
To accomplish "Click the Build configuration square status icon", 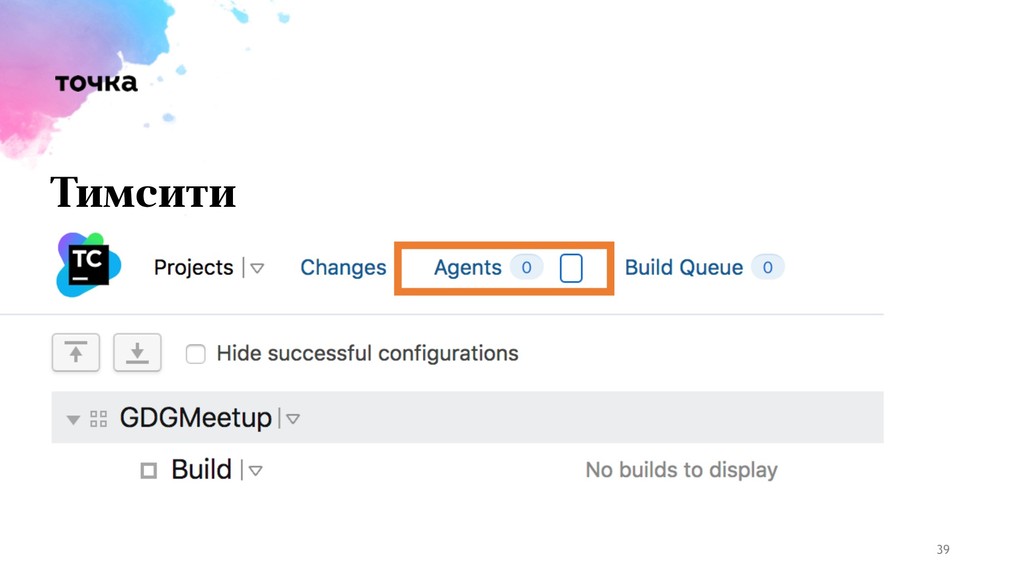I will point(149,470).
